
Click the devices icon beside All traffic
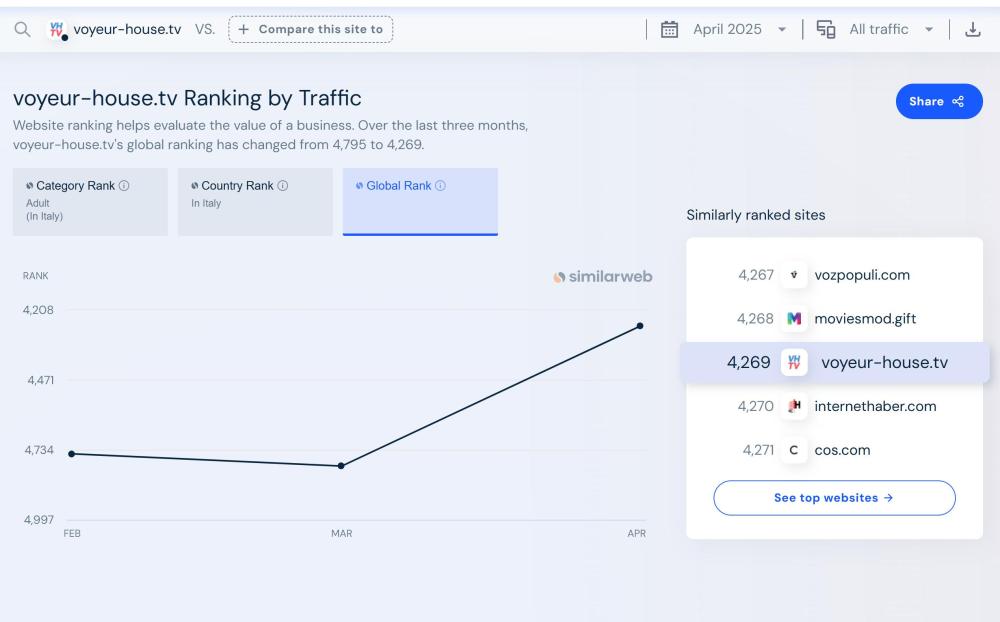pos(826,29)
